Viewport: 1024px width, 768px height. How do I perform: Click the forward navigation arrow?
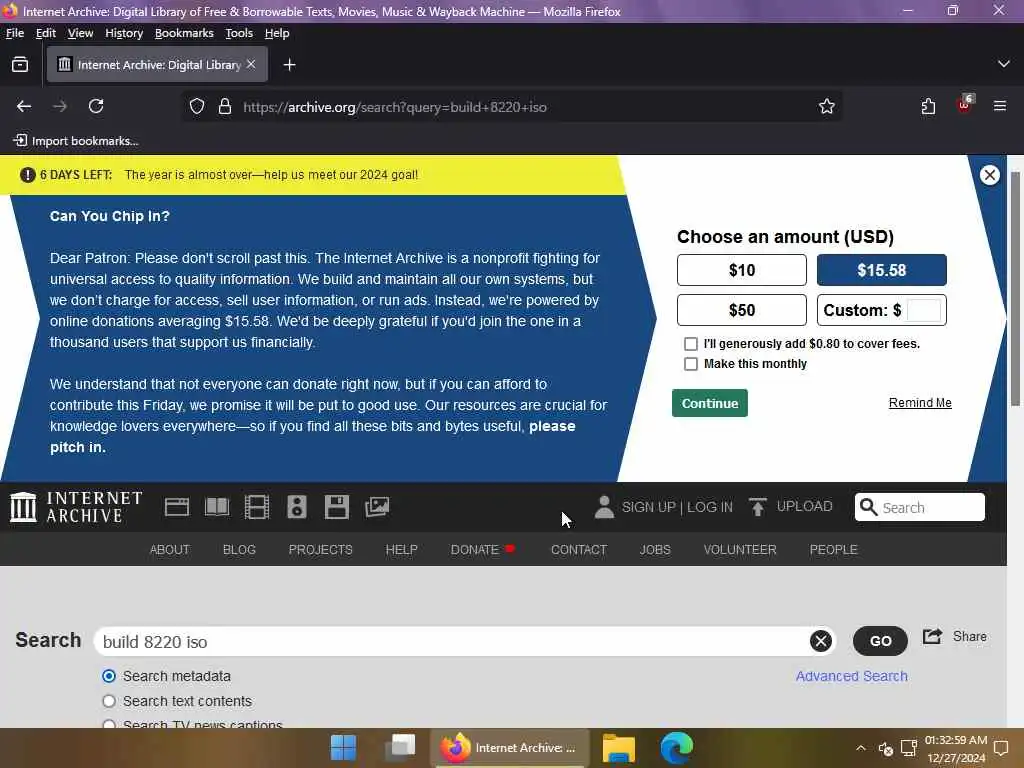(60, 106)
